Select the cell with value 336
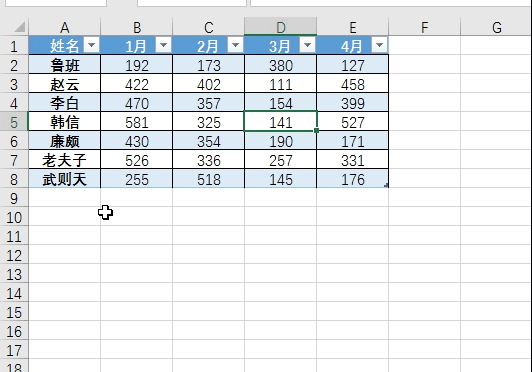This screenshot has width=532, height=372. (208, 160)
